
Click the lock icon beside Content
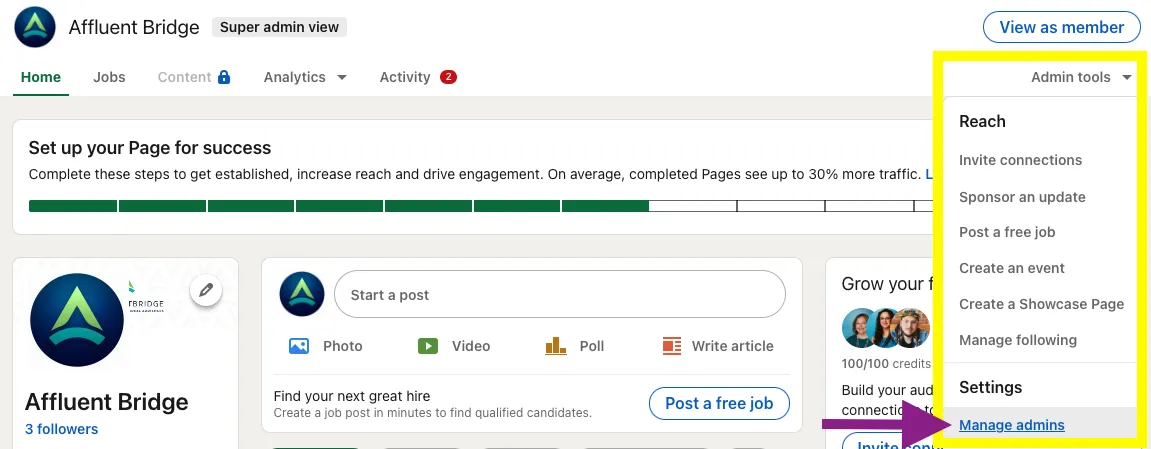[x=224, y=77]
